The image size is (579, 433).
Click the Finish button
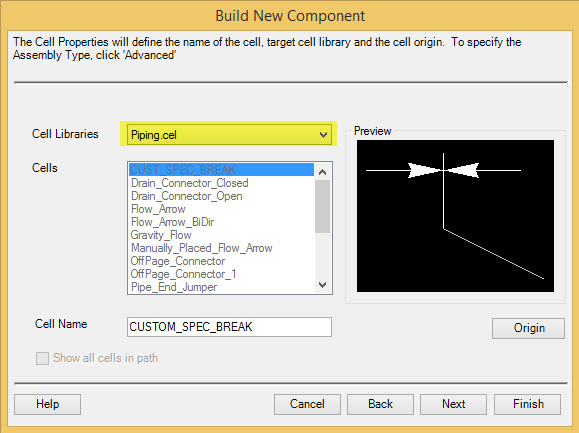pos(528,404)
